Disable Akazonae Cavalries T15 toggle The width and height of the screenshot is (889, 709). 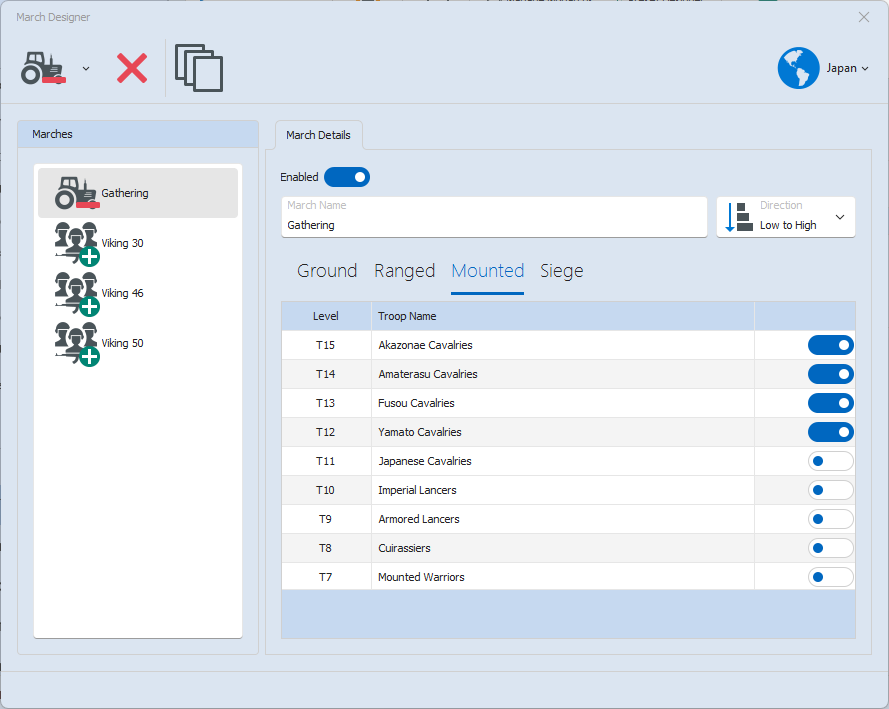pos(830,345)
